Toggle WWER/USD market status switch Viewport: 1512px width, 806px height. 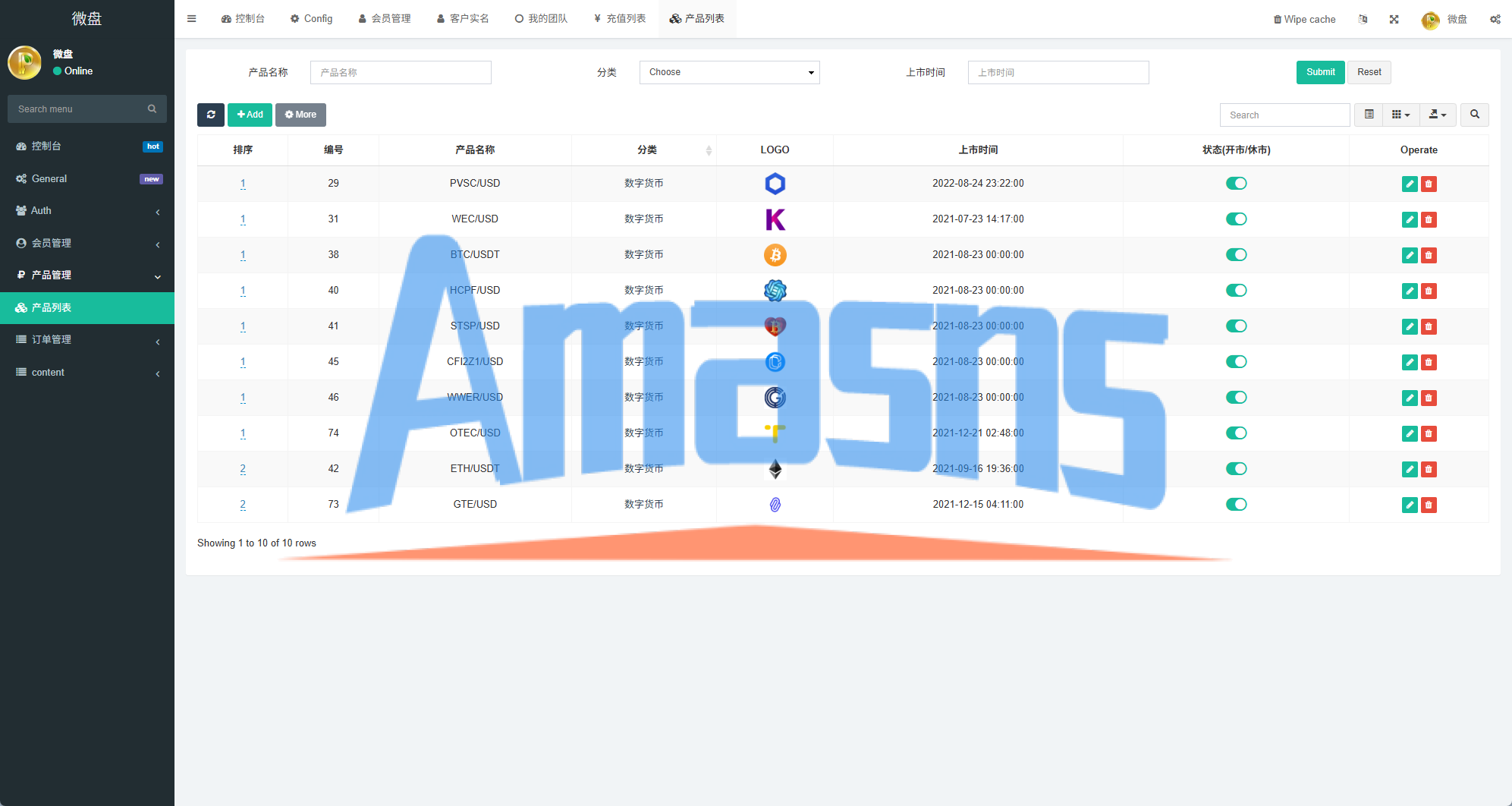pos(1236,397)
